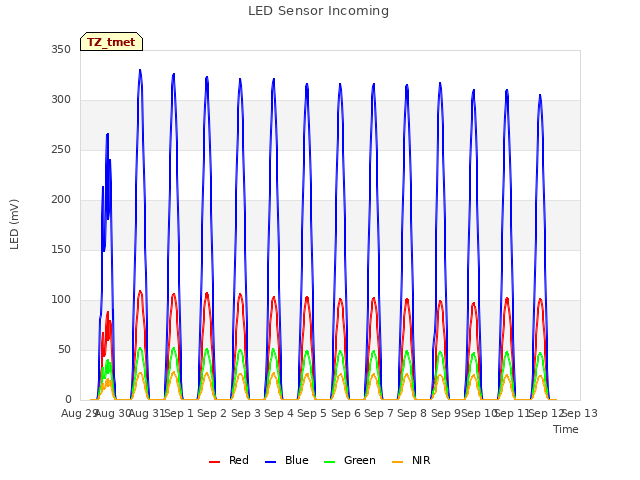
Task: Toggle the NIR series legend entry
Action: 411,460
